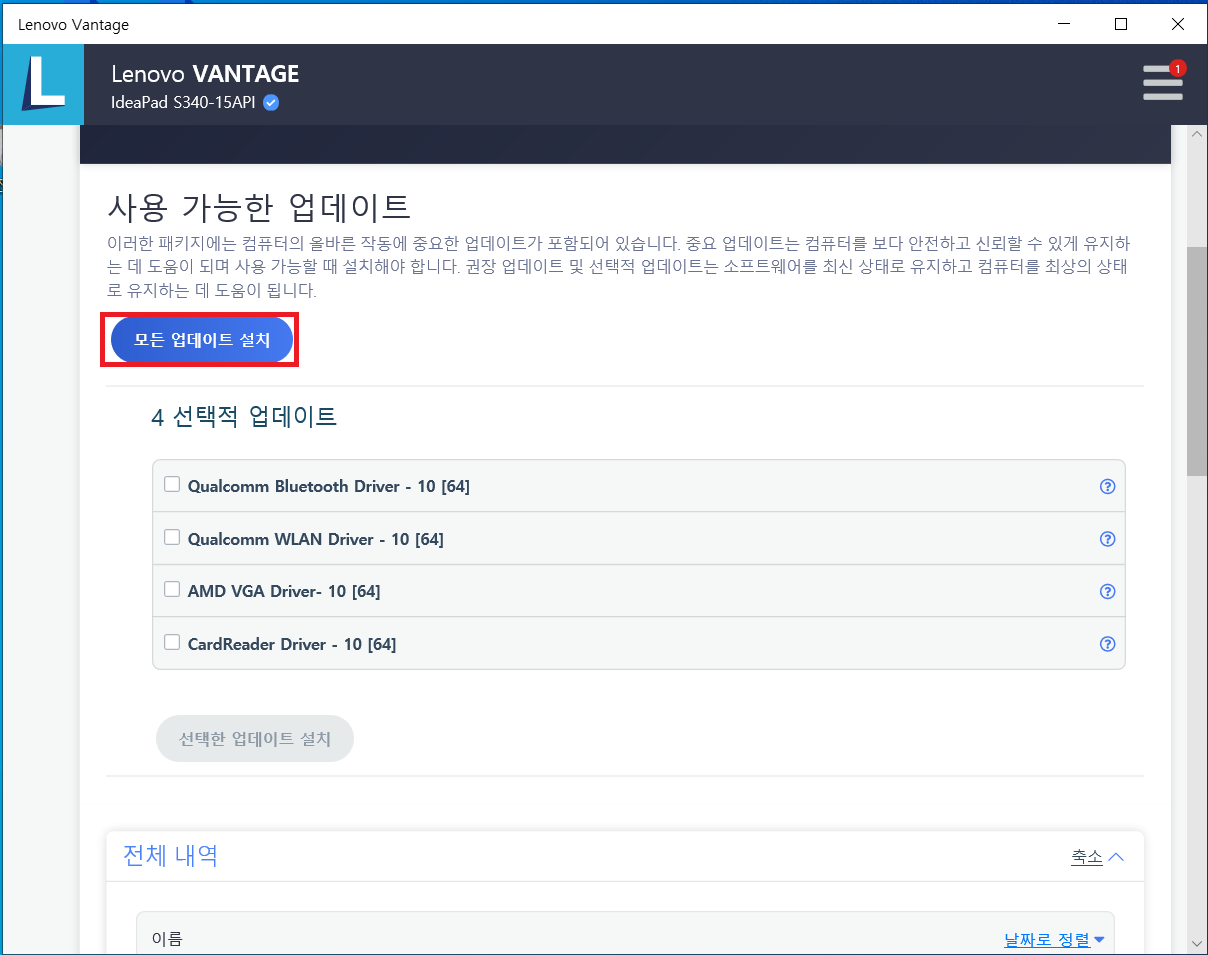Click the 4 선택적 업데이트 heading
Viewport: 1208px width, 955px height.
tap(244, 416)
